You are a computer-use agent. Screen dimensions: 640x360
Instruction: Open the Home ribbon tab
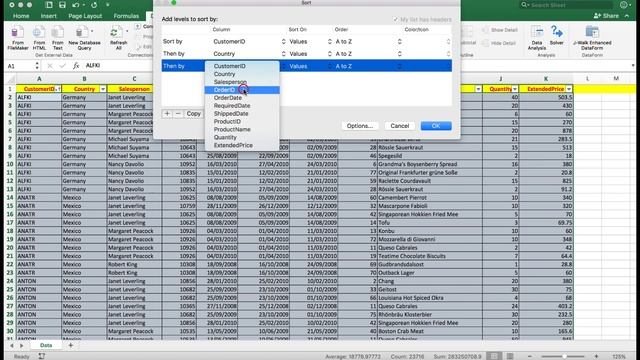[21, 16]
